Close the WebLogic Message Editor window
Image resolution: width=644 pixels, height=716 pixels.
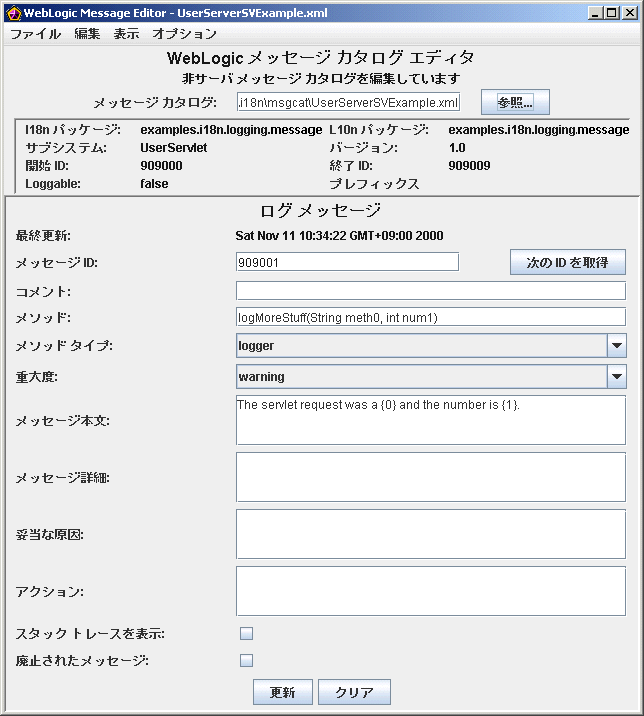coord(629,13)
